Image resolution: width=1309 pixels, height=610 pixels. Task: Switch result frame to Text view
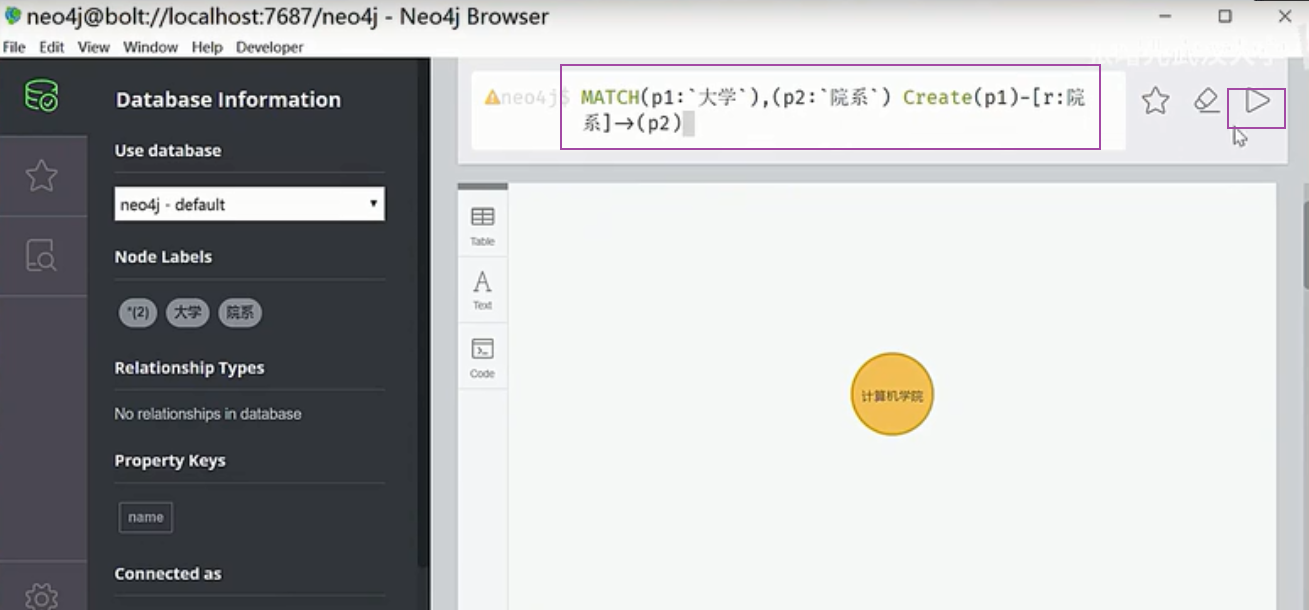[x=482, y=289]
